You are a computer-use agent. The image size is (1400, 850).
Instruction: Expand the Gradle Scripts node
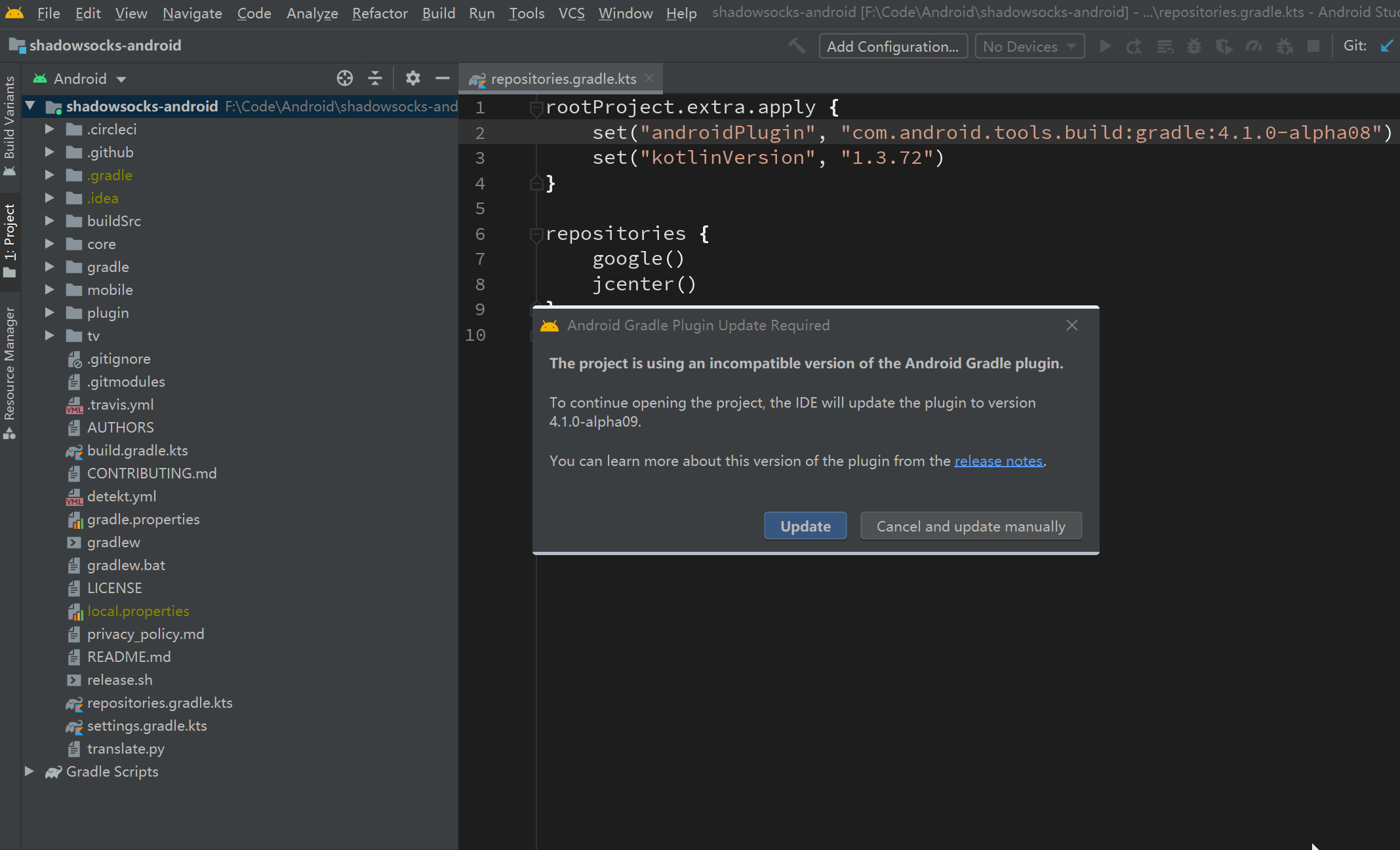point(29,771)
